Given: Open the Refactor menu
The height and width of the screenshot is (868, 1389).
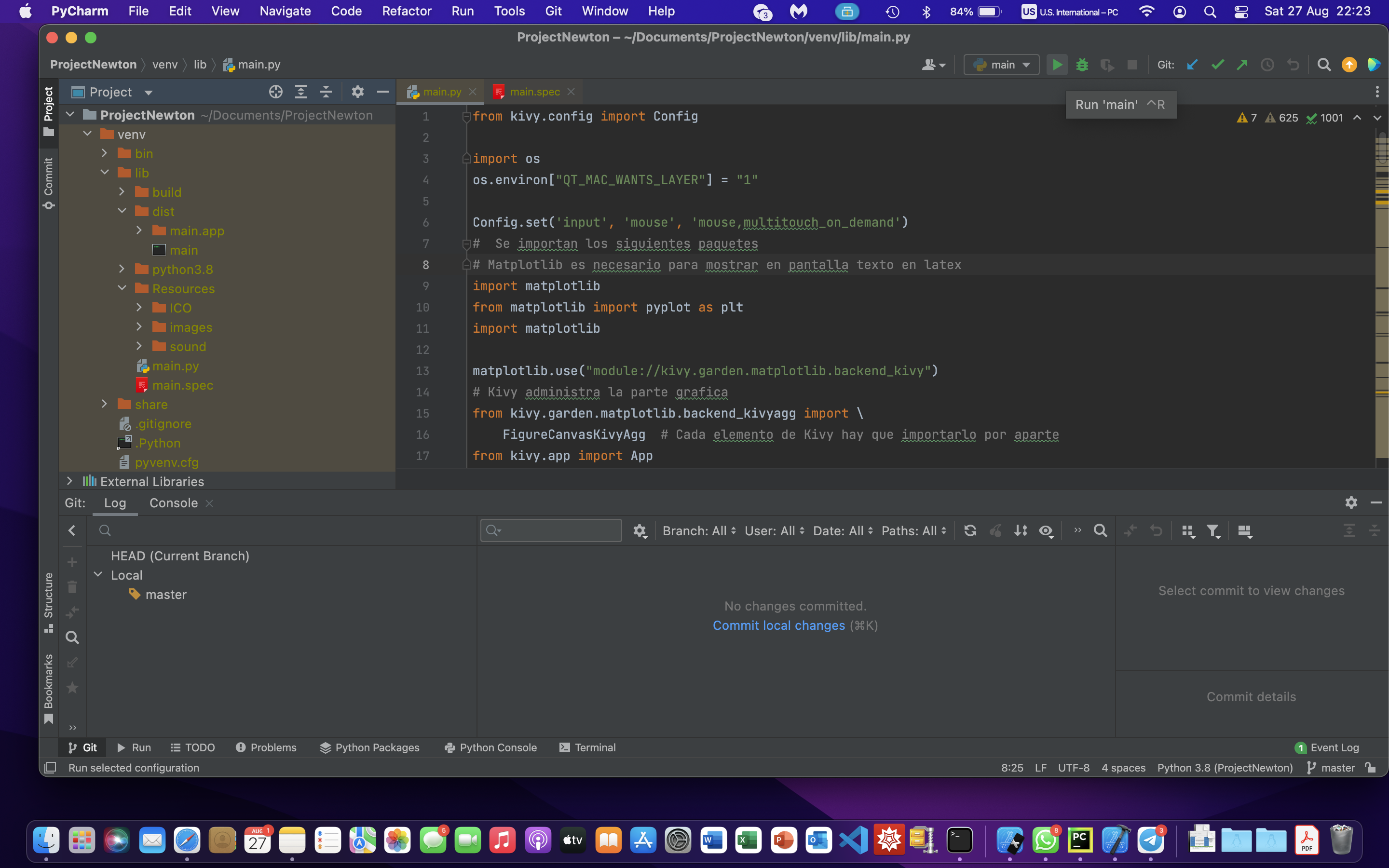Looking at the screenshot, I should click(x=407, y=11).
